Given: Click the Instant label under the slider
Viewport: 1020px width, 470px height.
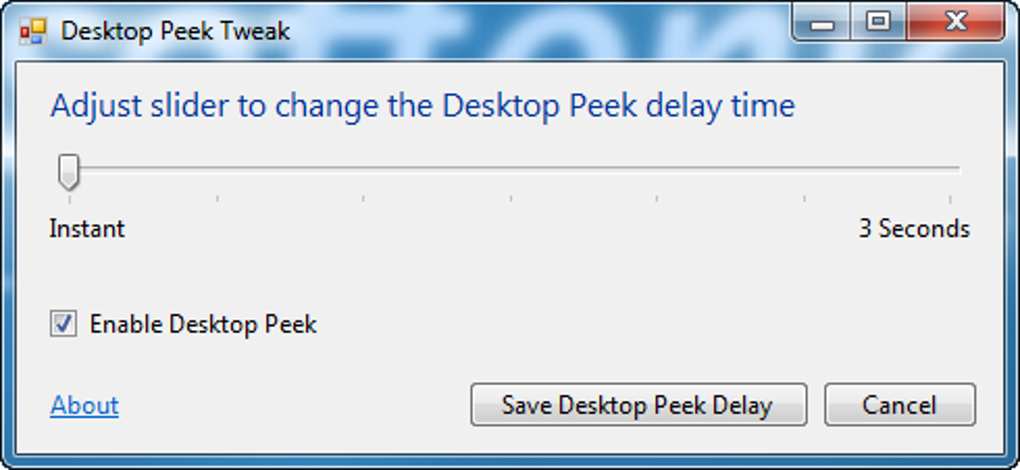Looking at the screenshot, I should (x=87, y=229).
